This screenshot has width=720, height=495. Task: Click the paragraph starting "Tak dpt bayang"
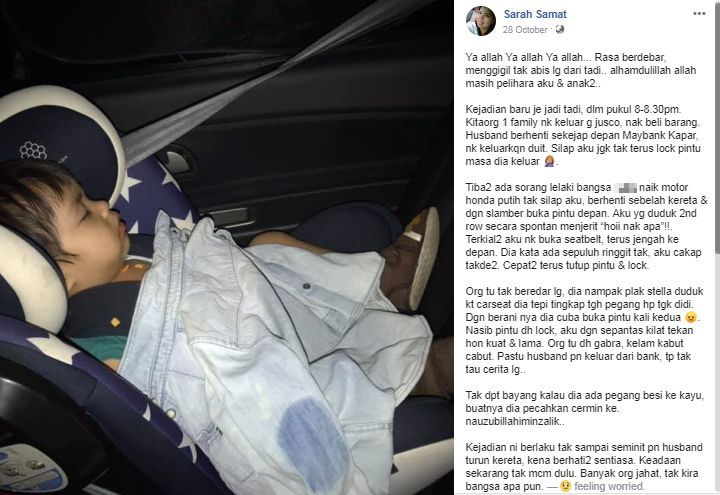click(585, 408)
